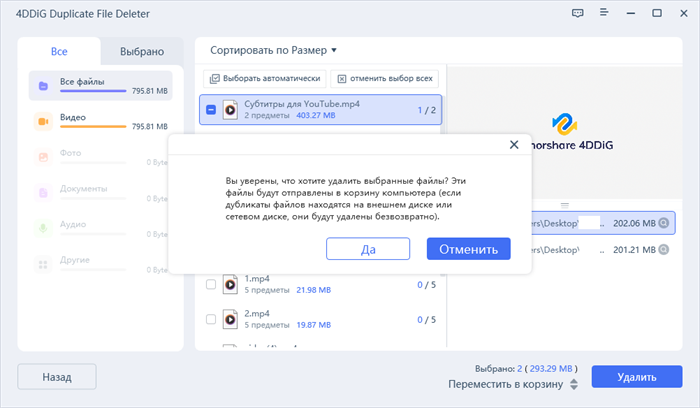Select the 201.21 MB file row
The height and width of the screenshot is (408, 700).
(x=603, y=250)
